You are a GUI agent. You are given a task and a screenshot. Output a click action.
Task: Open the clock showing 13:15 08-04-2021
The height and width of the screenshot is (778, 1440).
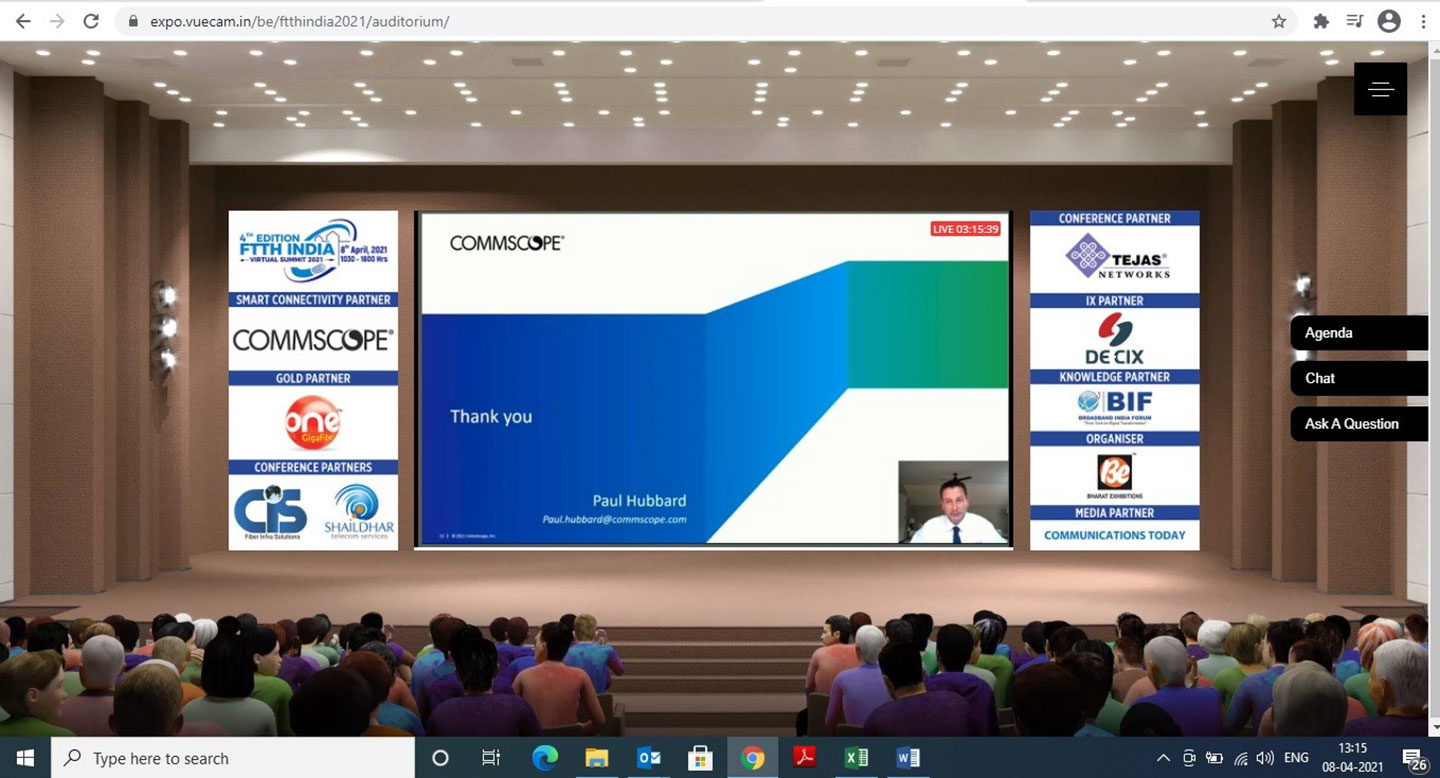(x=1352, y=758)
